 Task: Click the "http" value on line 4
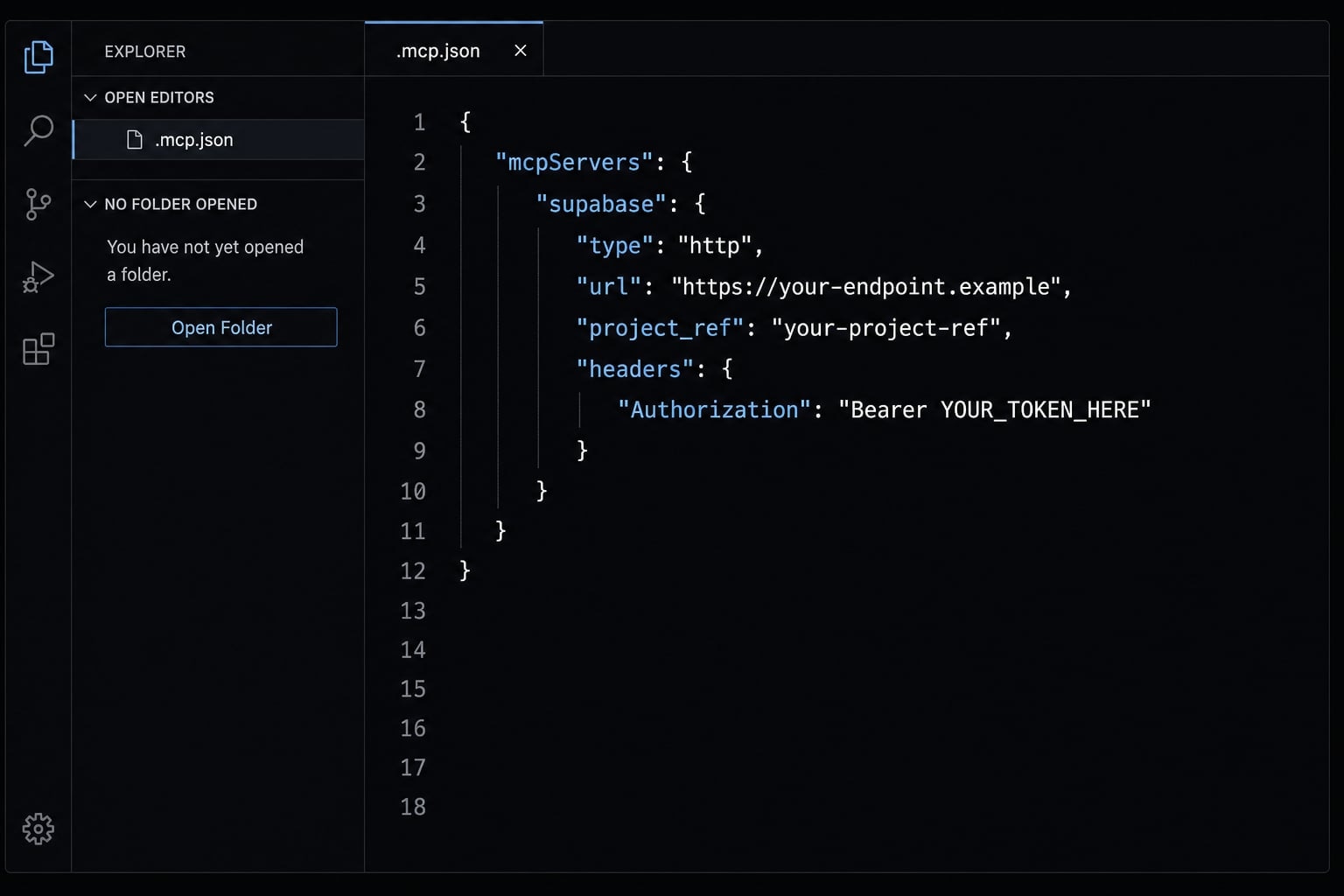(715, 246)
